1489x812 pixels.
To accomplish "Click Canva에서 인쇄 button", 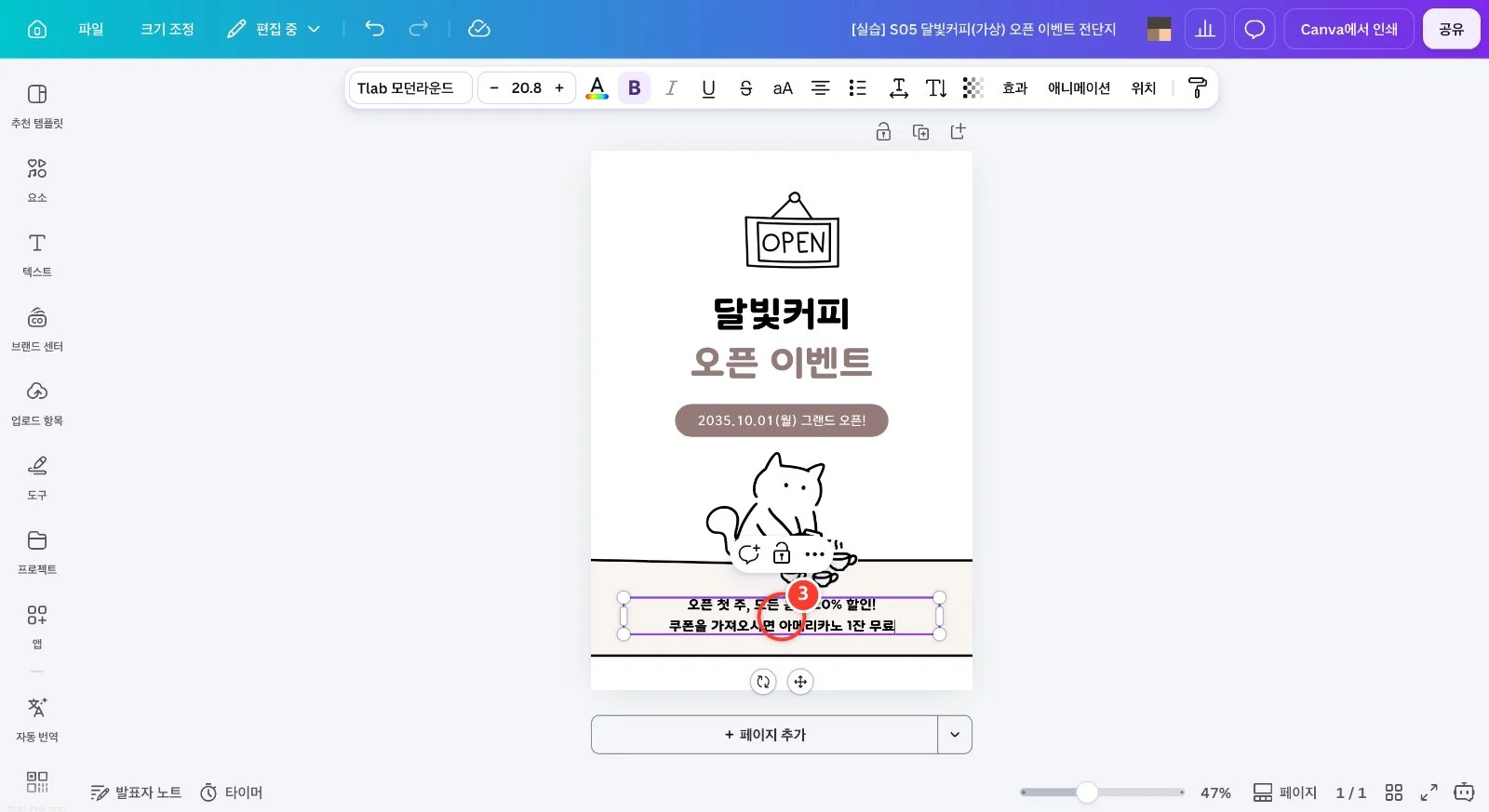I will [x=1349, y=29].
